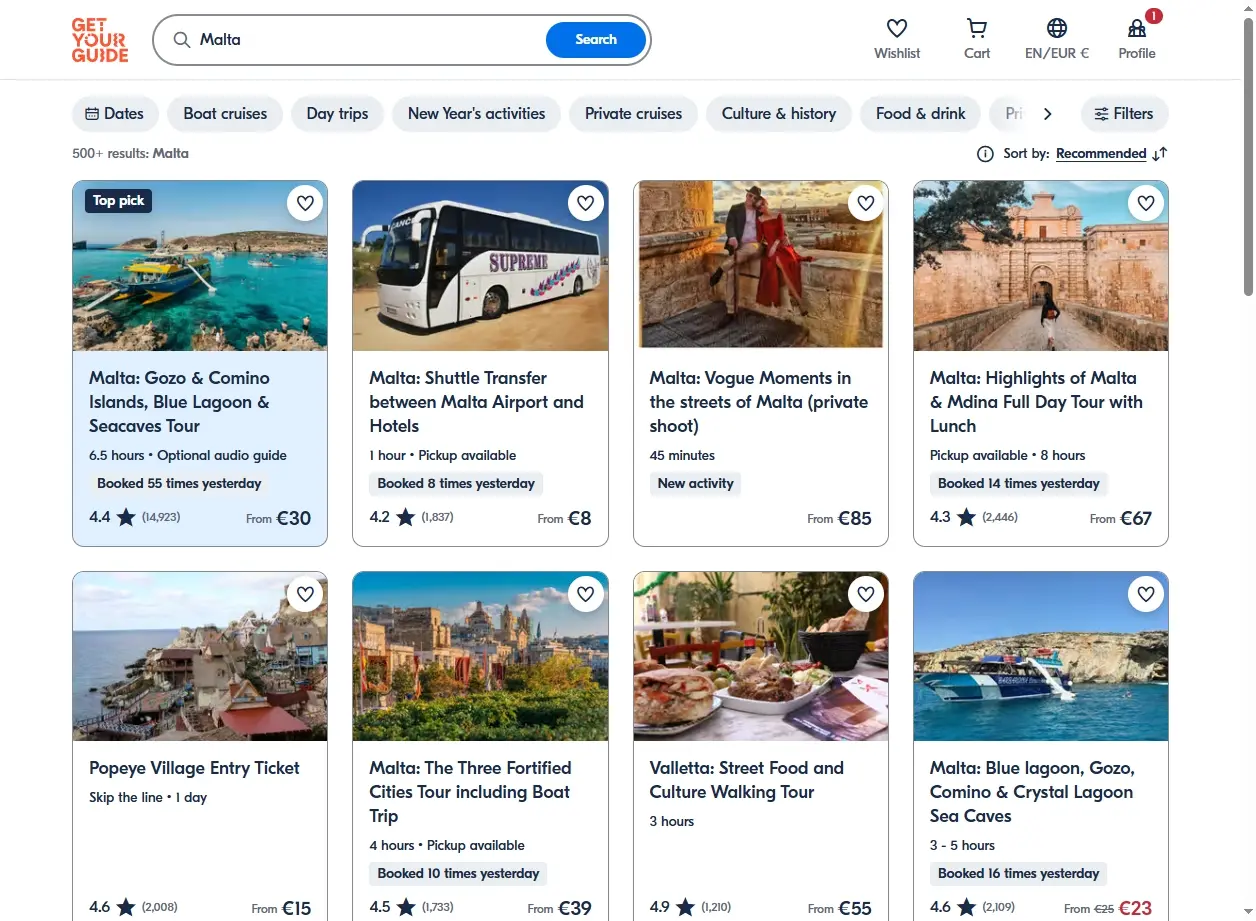The image size is (1256, 921).
Task: Click 'Booked 16 times yesterday' label
Action: [1019, 874]
